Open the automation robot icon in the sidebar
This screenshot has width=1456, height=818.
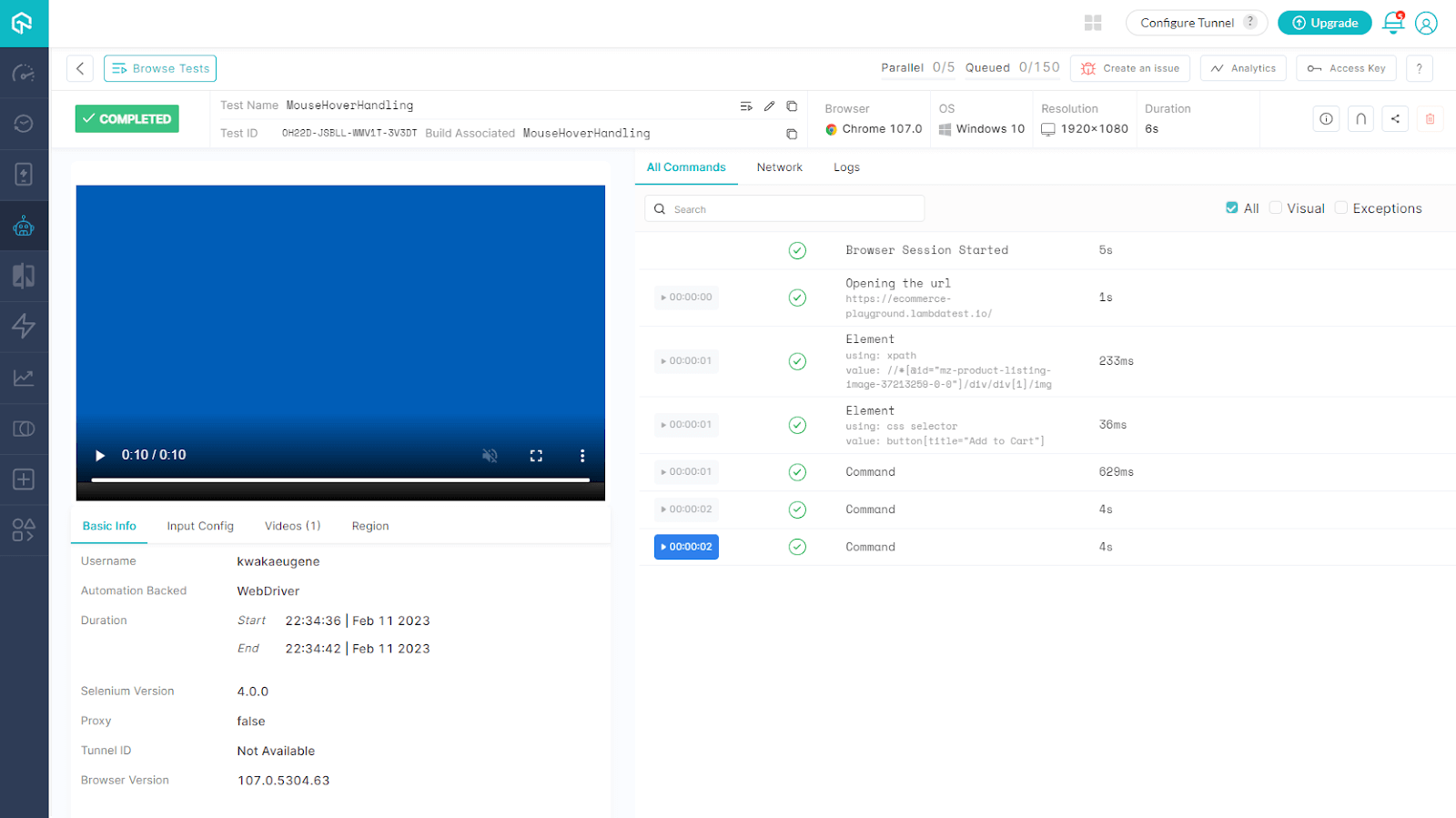(x=24, y=226)
